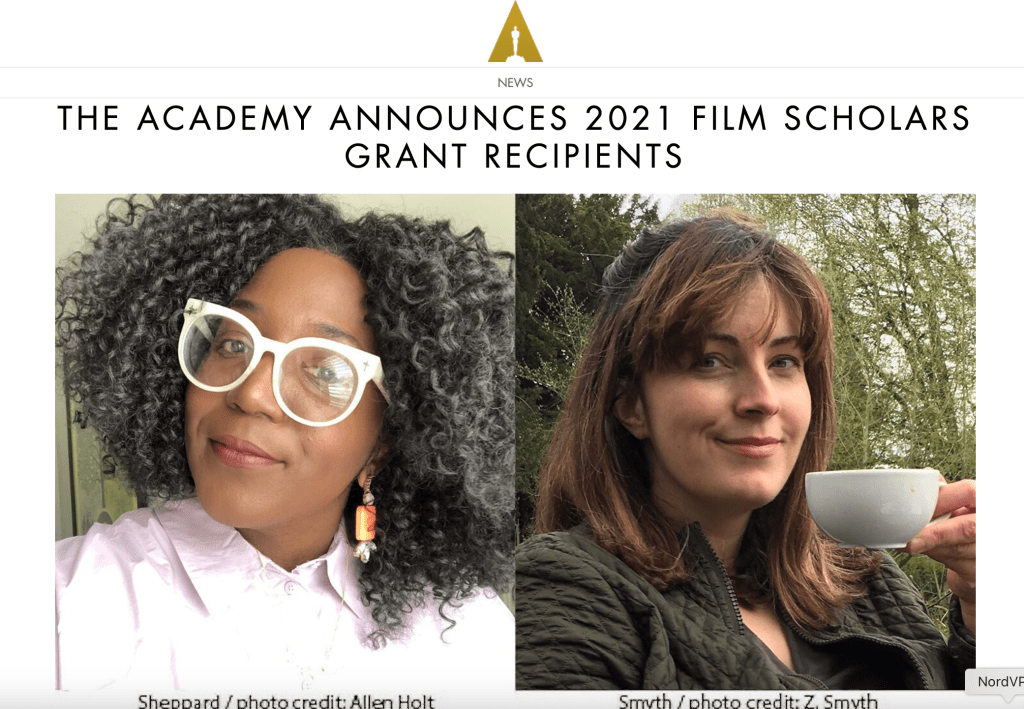
Task: Click the Oscar statuette silhouette in the logo
Action: (x=515, y=41)
